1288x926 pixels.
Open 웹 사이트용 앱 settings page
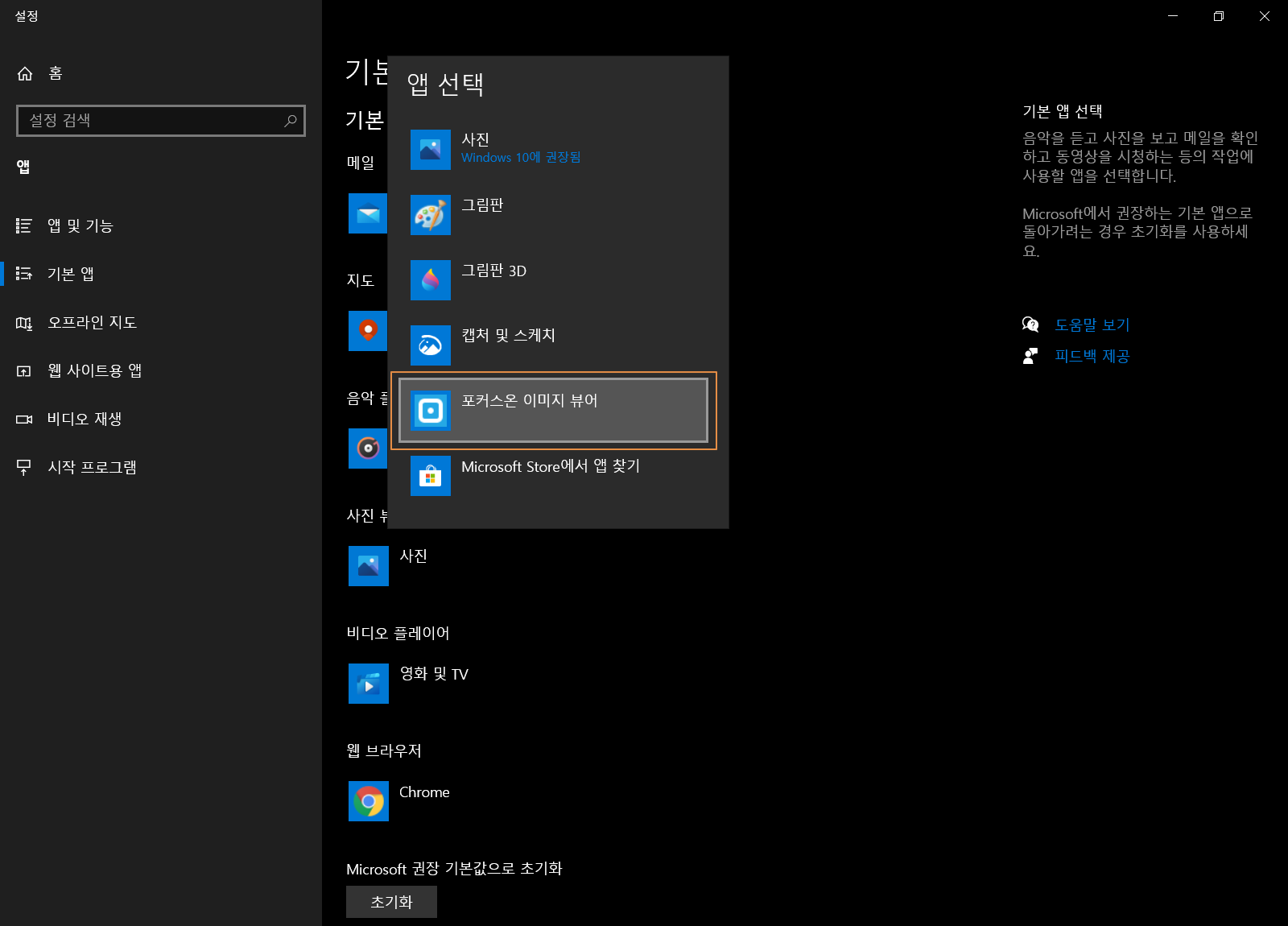coord(161,370)
